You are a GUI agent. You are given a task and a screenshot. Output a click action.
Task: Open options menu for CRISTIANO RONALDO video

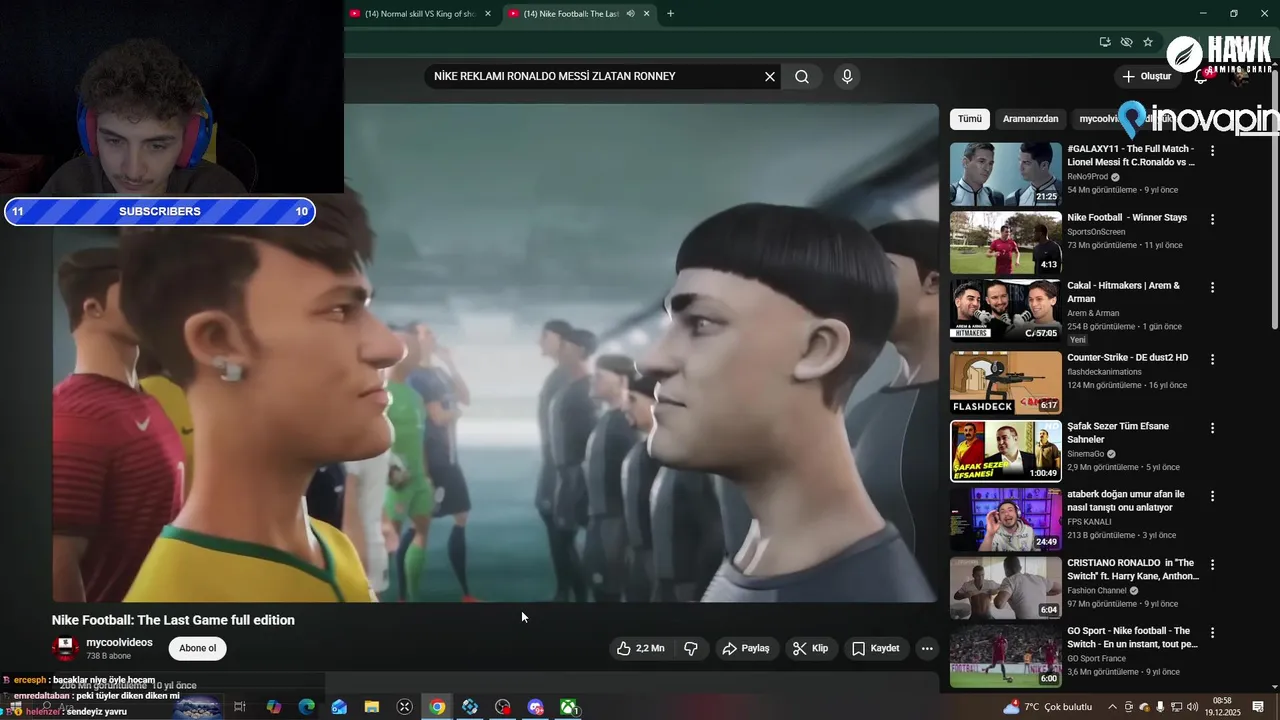point(1212,564)
